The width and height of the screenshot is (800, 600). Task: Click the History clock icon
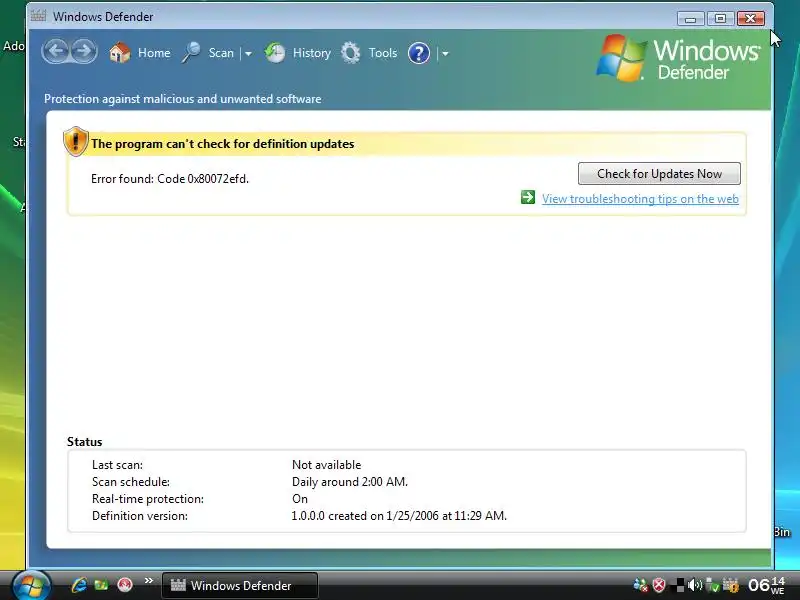[x=274, y=53]
